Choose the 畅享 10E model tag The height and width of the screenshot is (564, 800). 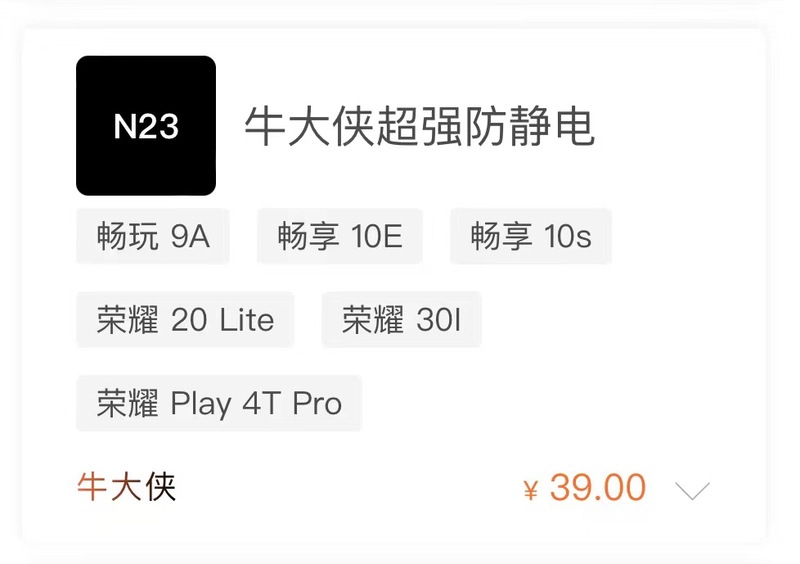coord(340,237)
